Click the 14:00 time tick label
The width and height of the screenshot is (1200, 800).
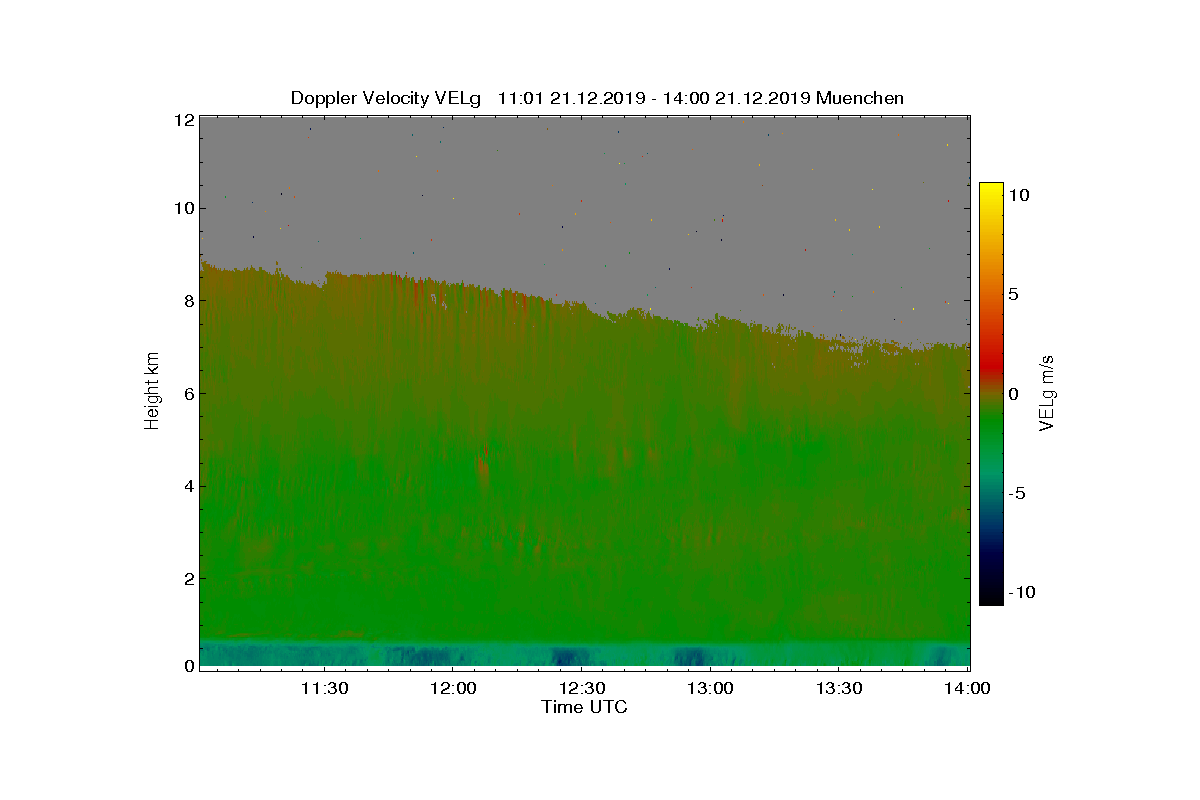coord(968,688)
